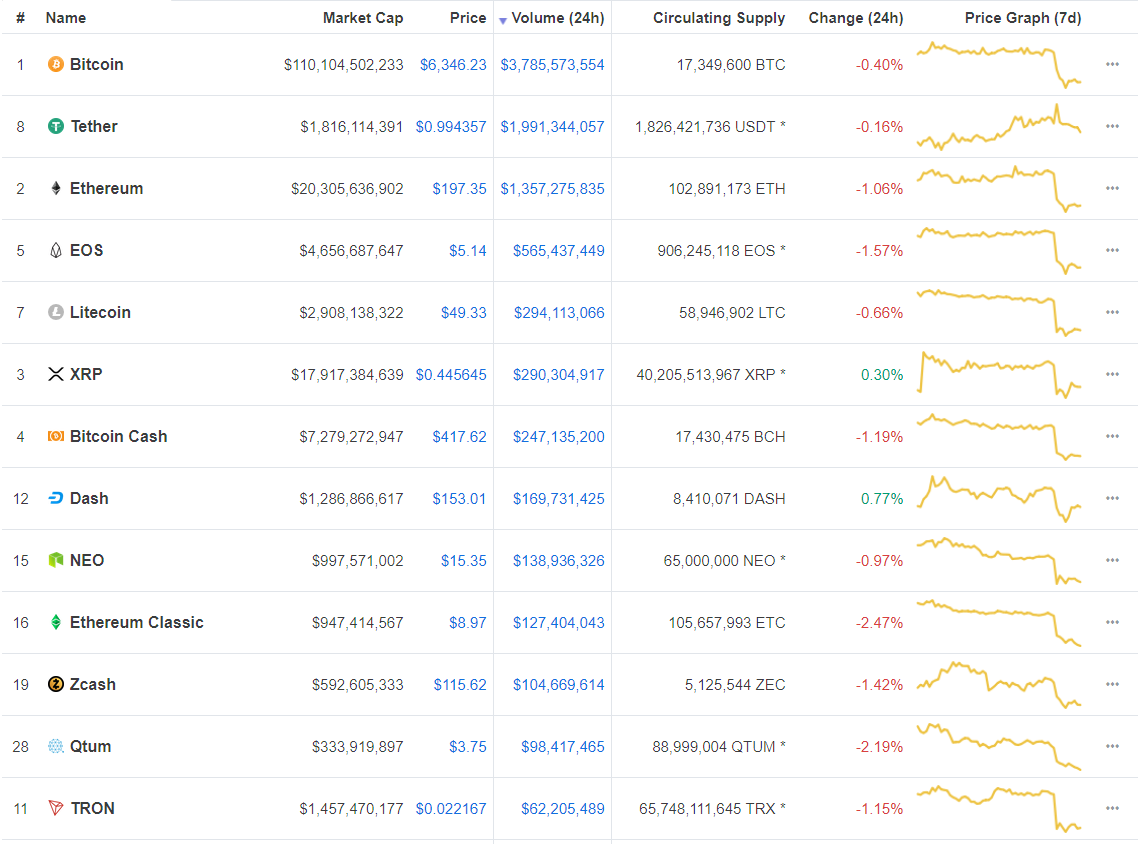Click Zcash supply 5,125,544 ZEC
The height and width of the screenshot is (844, 1148).
pos(735,684)
